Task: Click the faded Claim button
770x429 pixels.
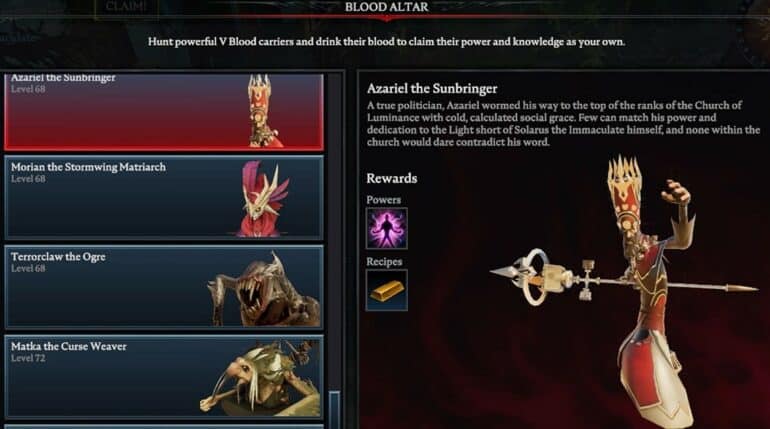Action: pyautogui.click(x=126, y=8)
